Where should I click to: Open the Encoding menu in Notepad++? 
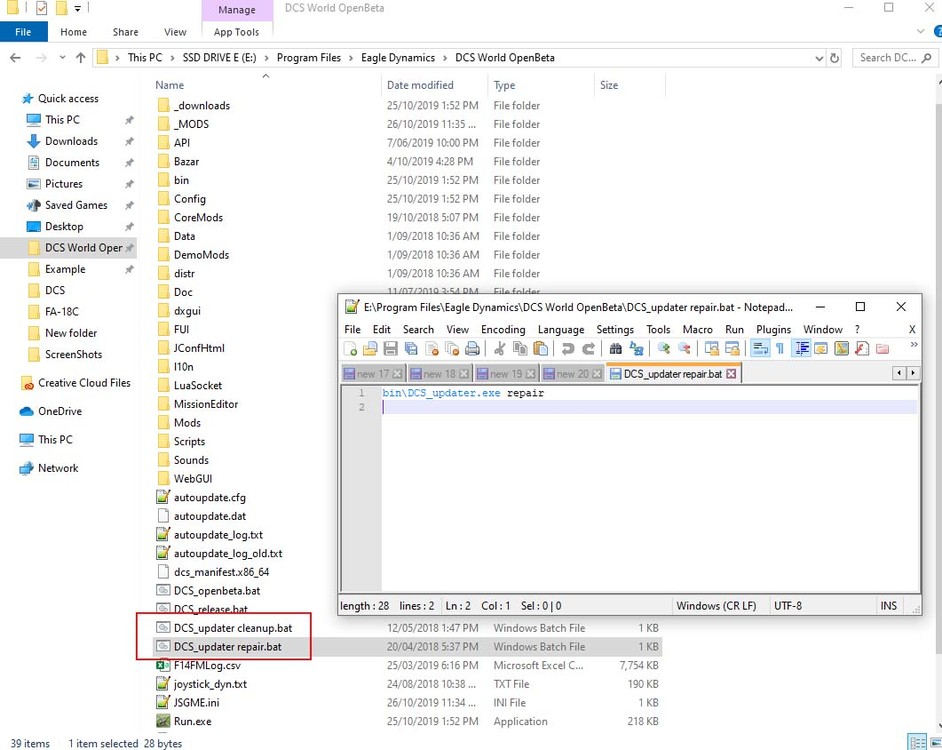tap(502, 329)
